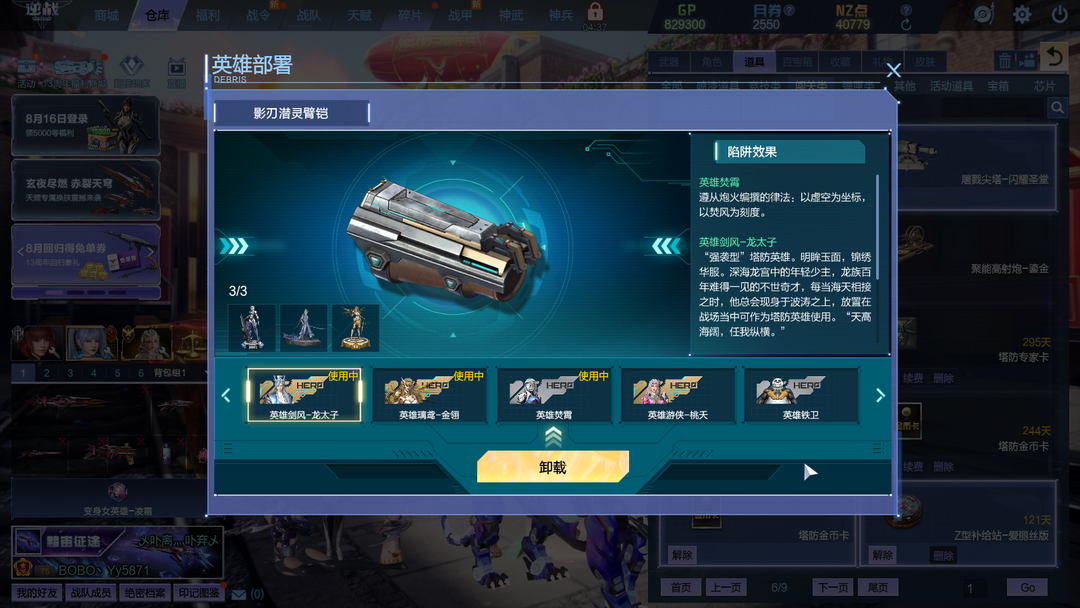Select hero card 英雄晴鸢-金翎
Viewport: 1080px width, 608px height.
[x=429, y=395]
